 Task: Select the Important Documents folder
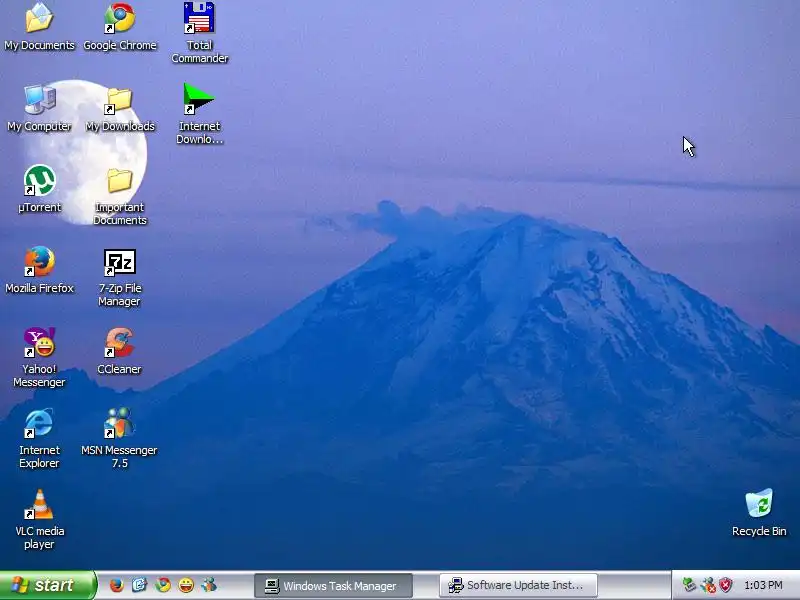[x=120, y=195]
